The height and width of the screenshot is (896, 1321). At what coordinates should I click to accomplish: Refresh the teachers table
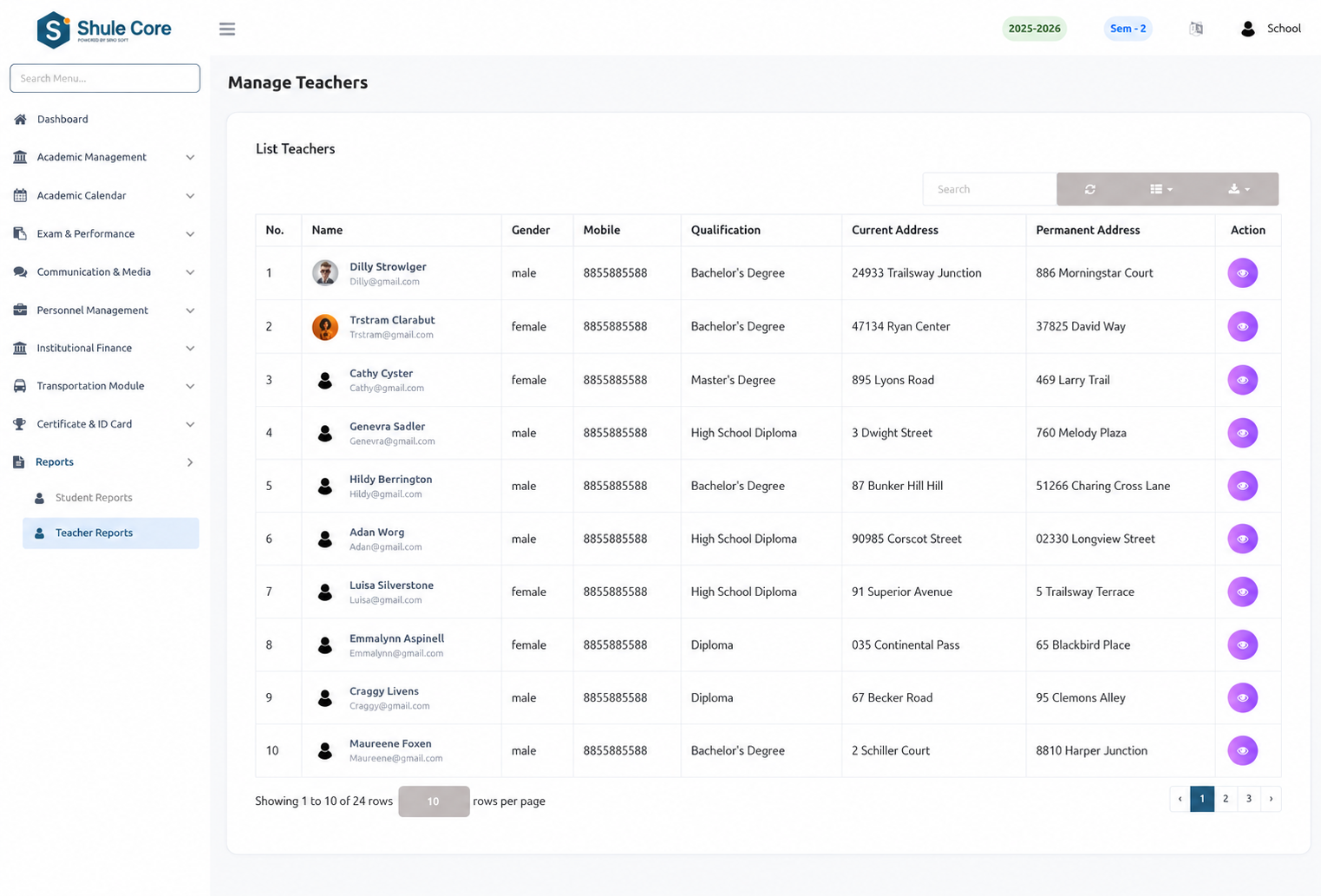(x=1090, y=189)
